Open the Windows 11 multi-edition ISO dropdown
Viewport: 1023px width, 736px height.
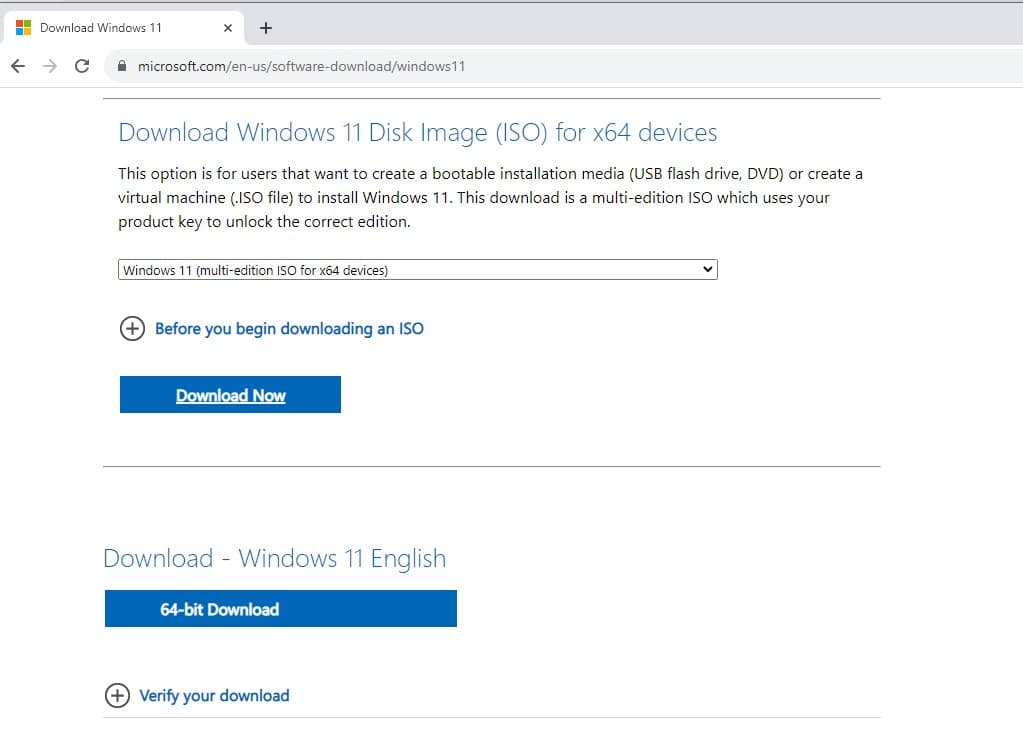(x=417, y=270)
